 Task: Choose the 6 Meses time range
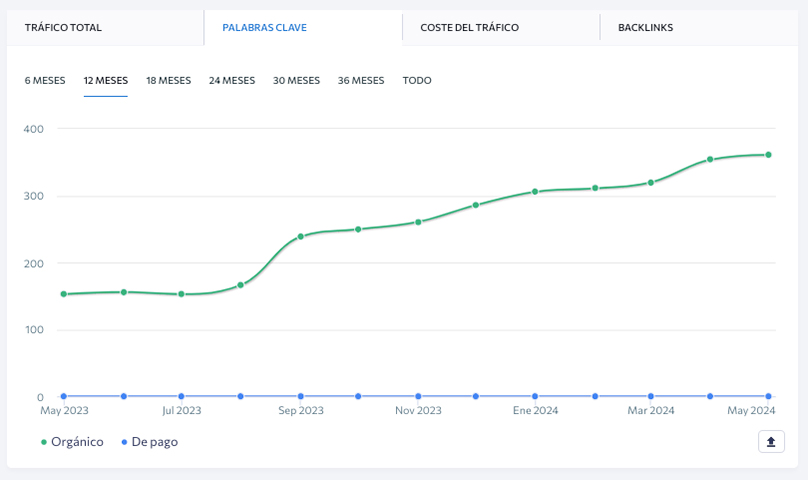click(45, 80)
